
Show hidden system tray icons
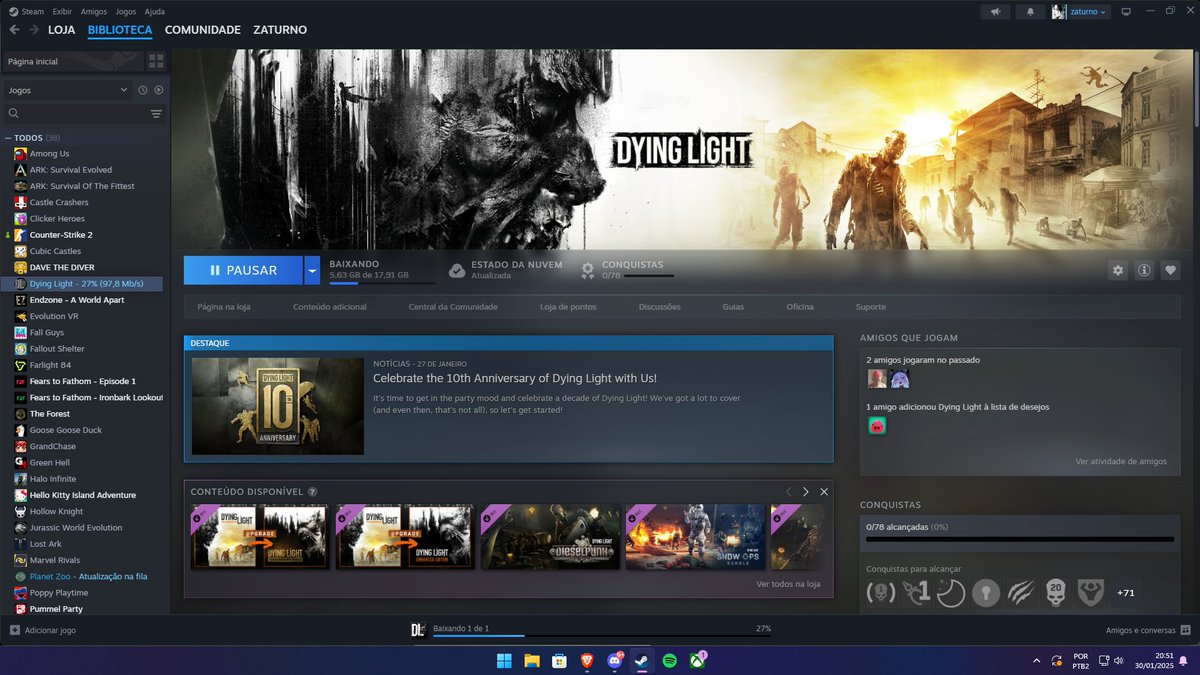[1036, 661]
